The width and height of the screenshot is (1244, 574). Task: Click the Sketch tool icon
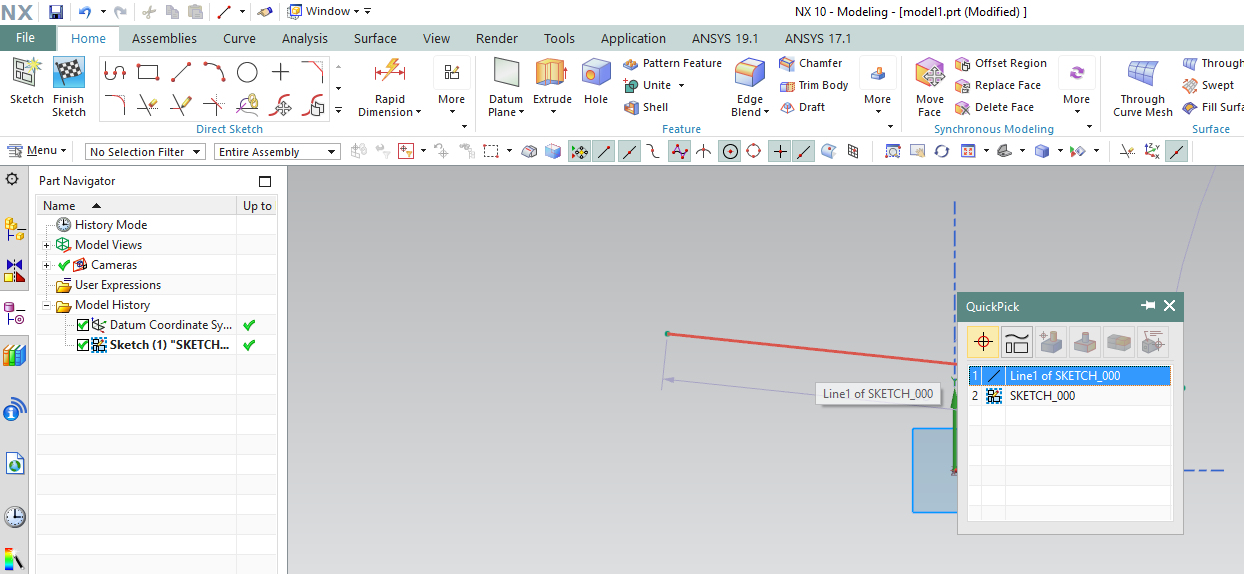[x=27, y=73]
